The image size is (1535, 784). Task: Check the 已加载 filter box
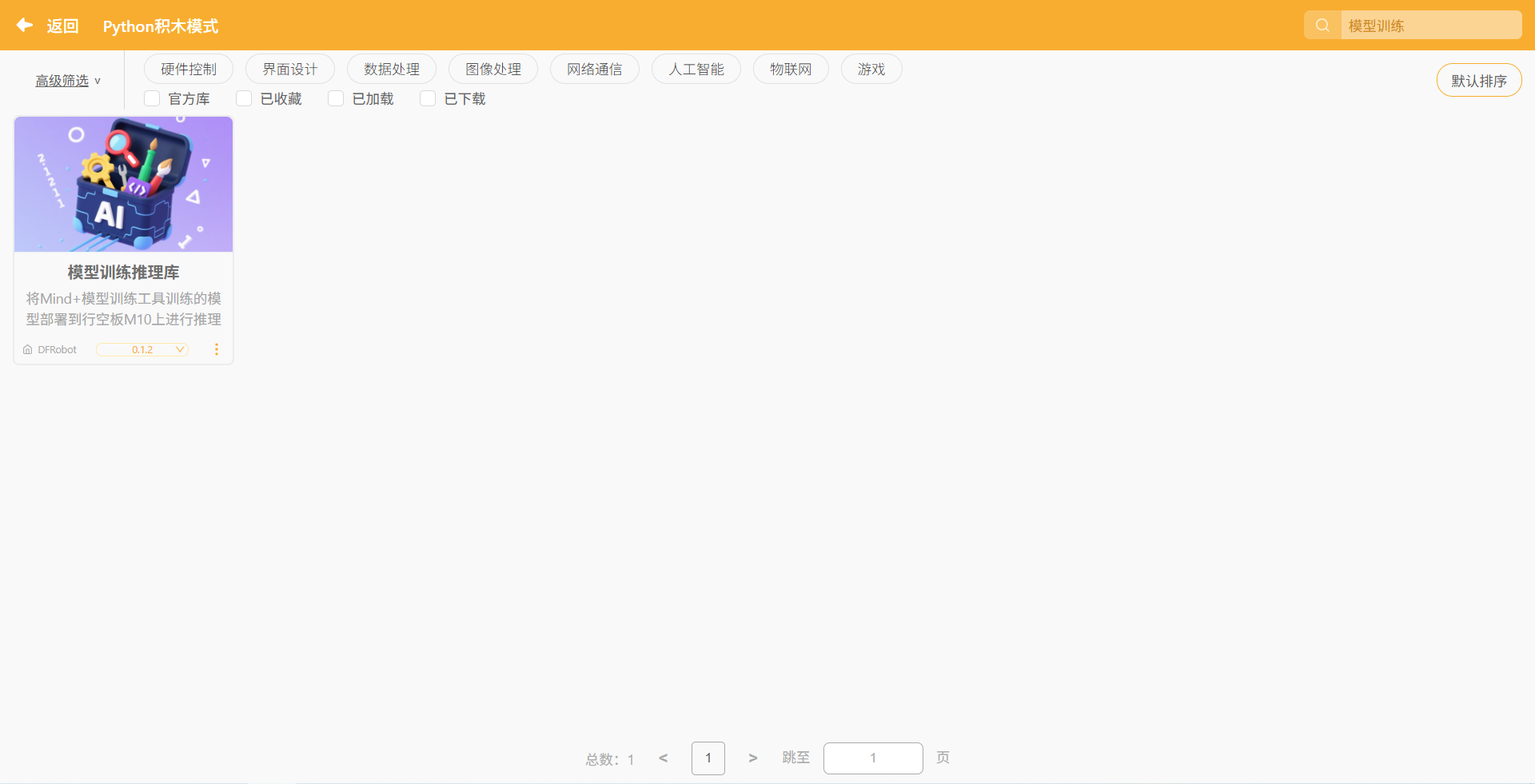point(336,98)
